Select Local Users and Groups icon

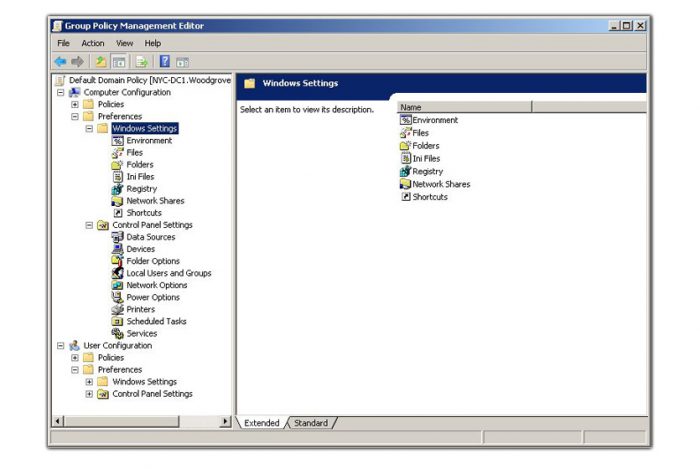click(x=117, y=273)
